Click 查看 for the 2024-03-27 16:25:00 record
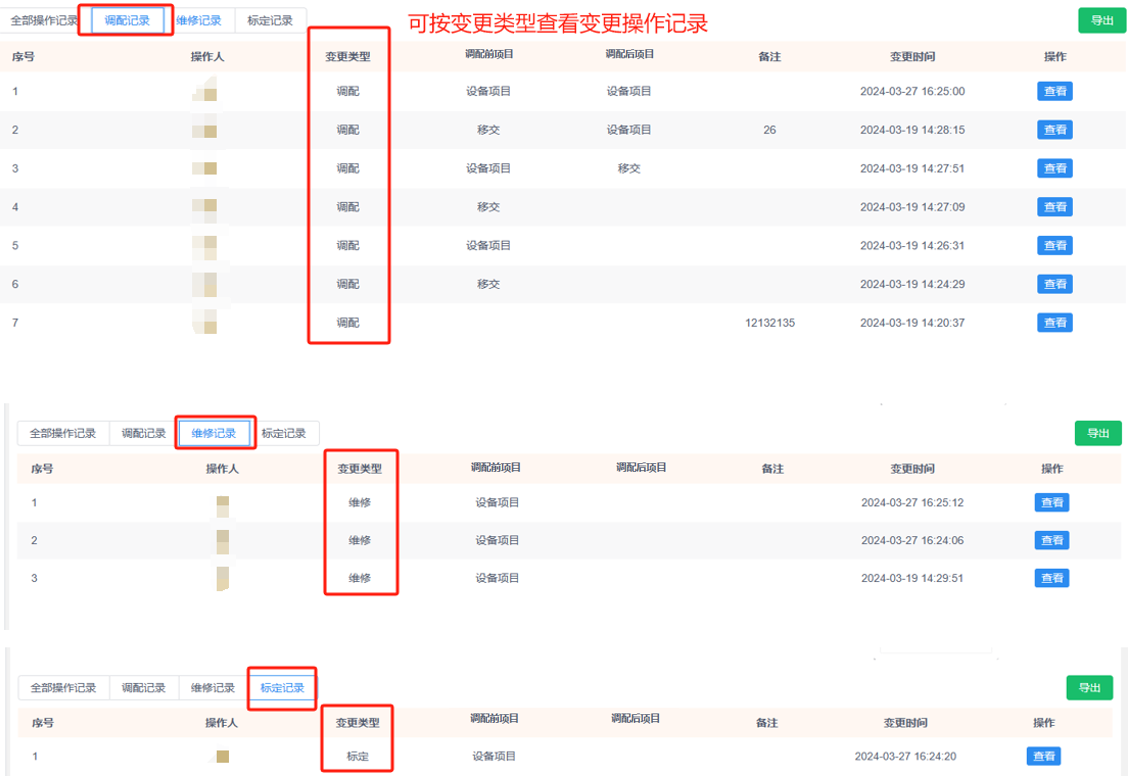Viewport: 1134px width, 781px height. (x=1054, y=91)
